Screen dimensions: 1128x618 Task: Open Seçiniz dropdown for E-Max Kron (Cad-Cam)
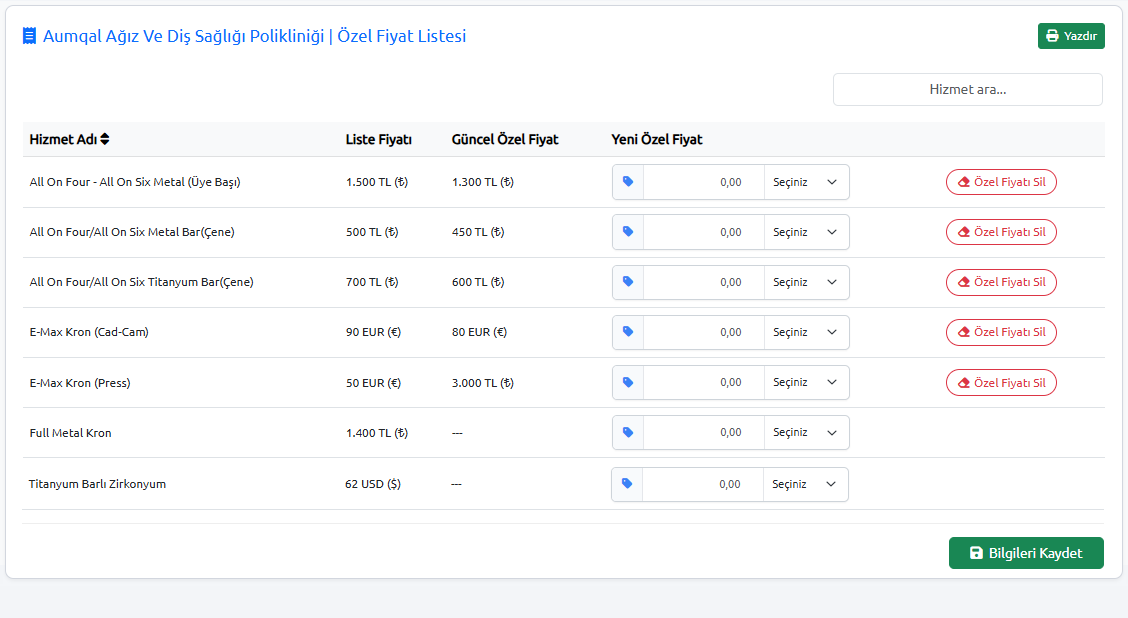806,332
